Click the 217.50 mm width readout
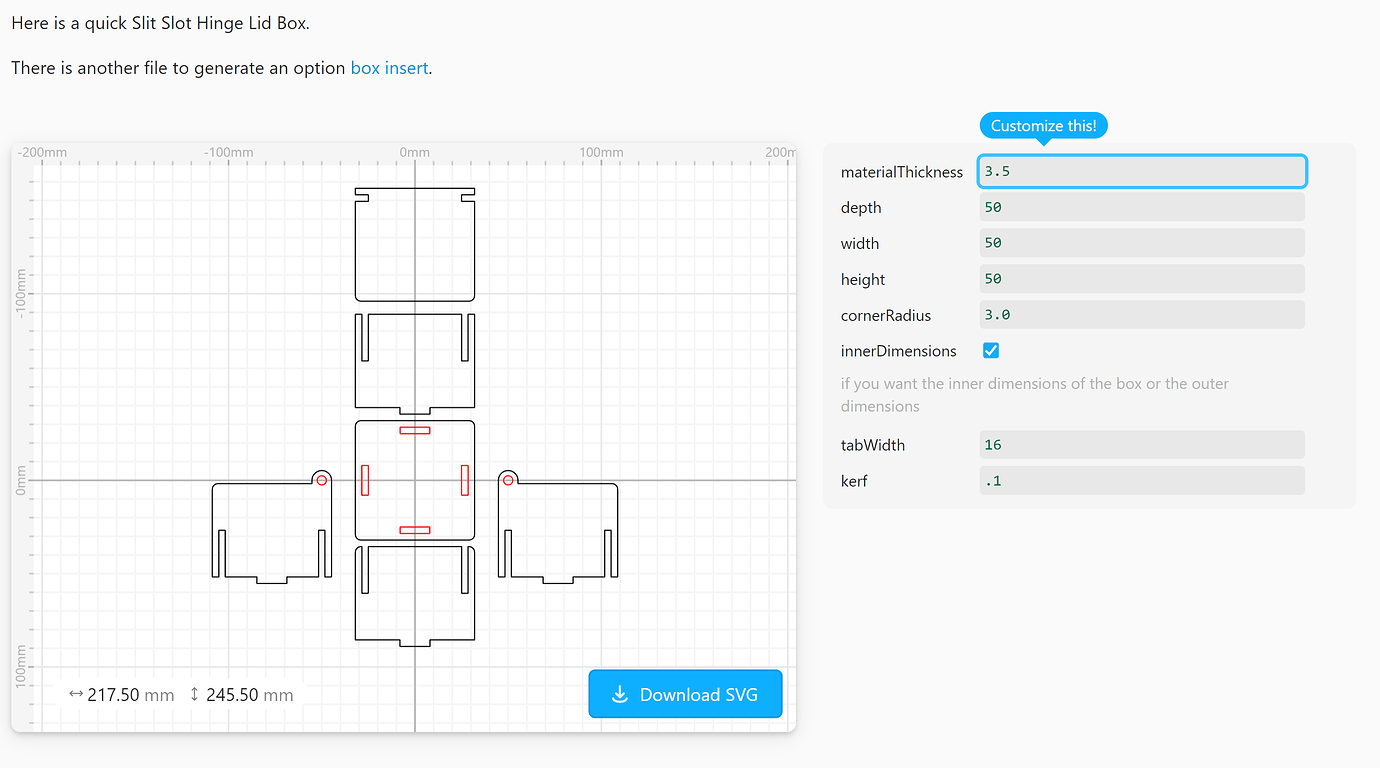 [x=131, y=694]
